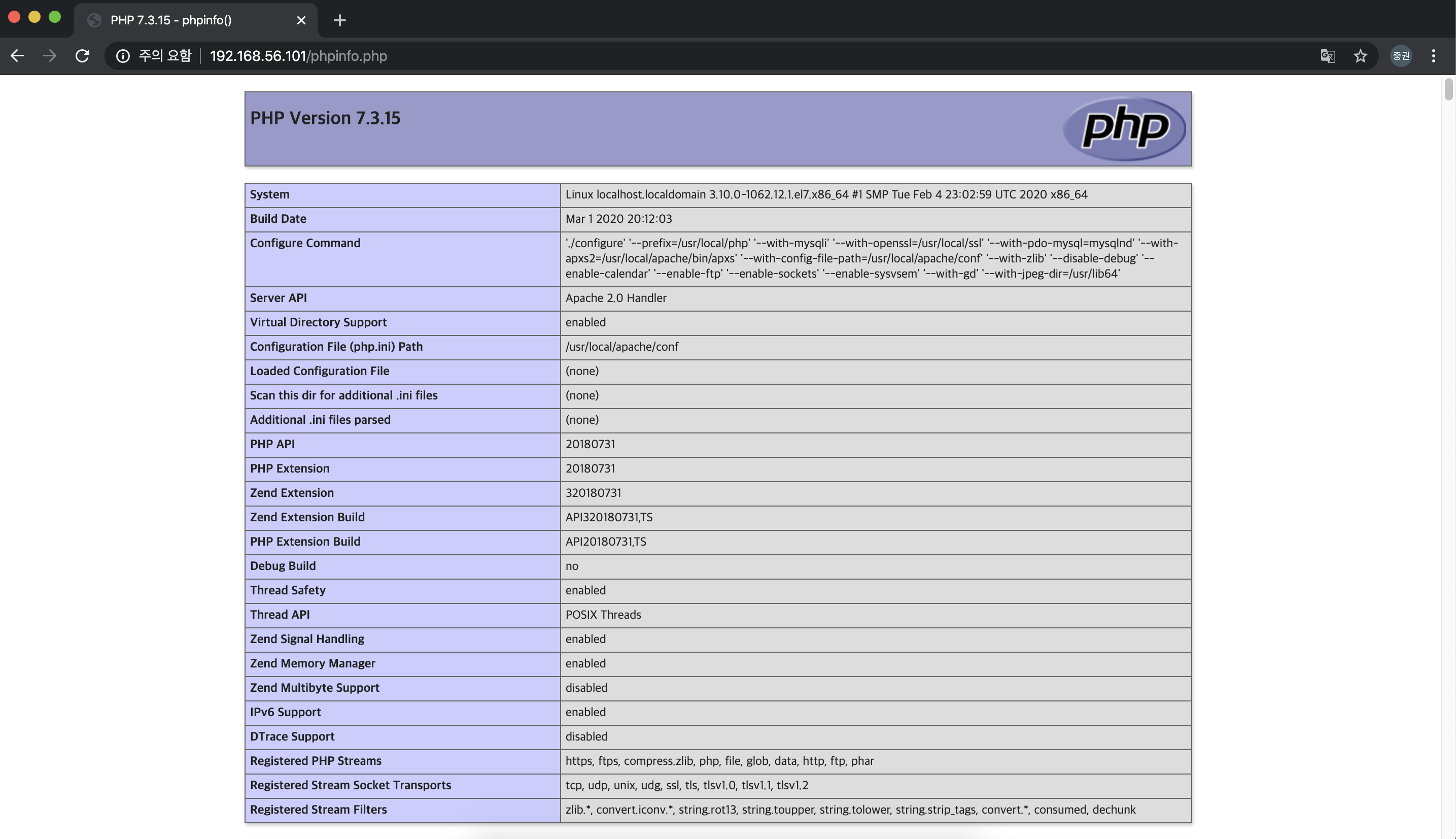Open Chrome three-dot menu
This screenshot has width=1456, height=839.
pos(1434,56)
